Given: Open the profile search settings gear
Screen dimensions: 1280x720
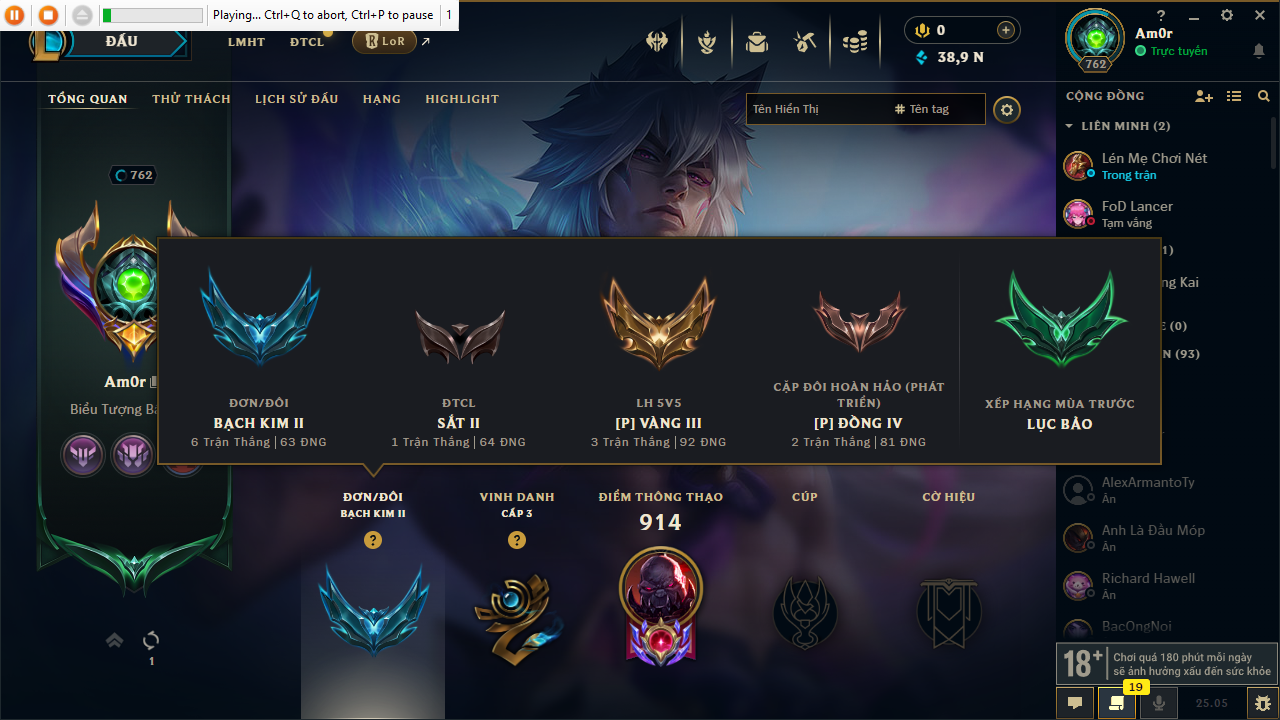Looking at the screenshot, I should click(1007, 109).
